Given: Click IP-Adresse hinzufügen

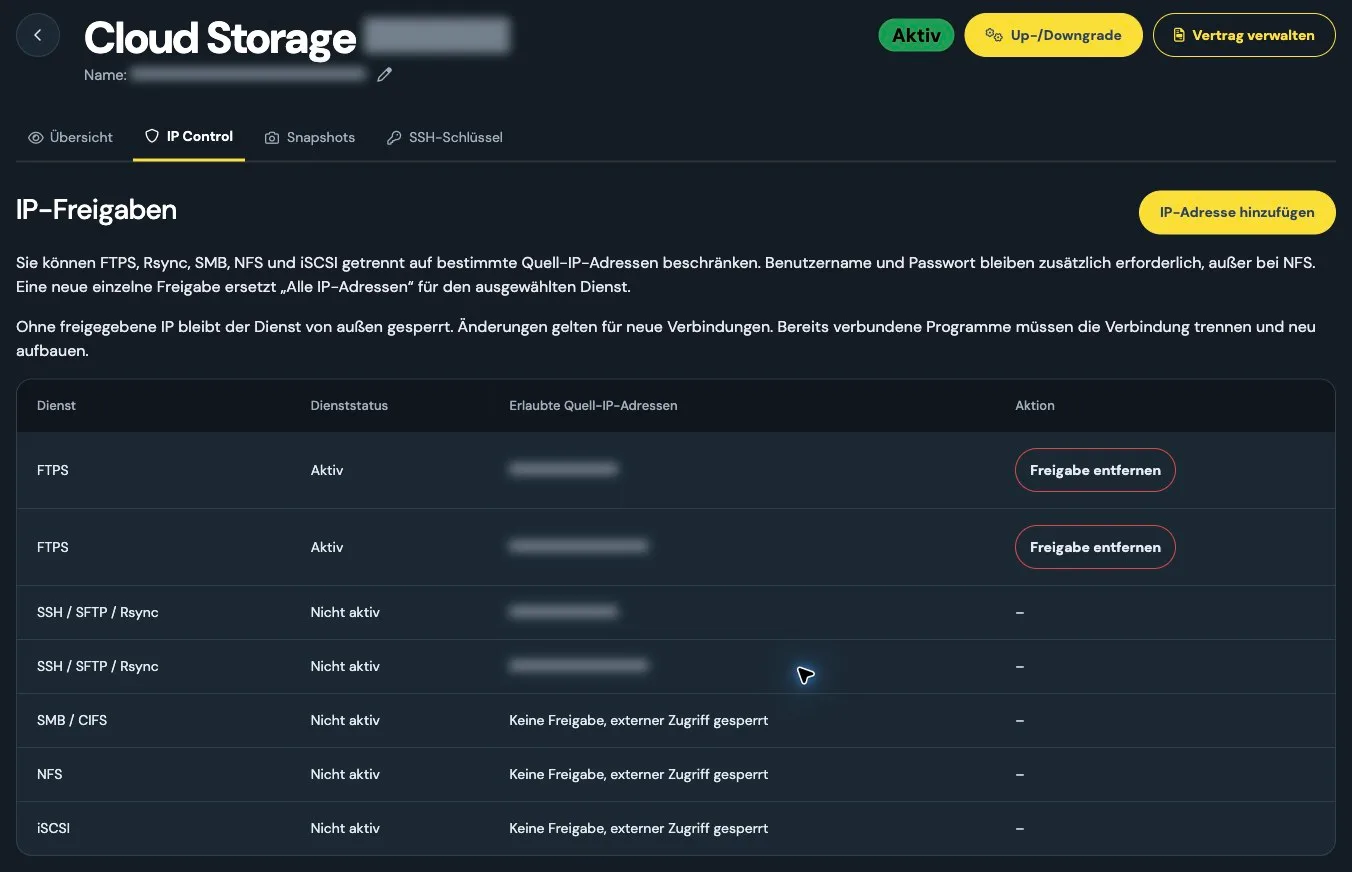Looking at the screenshot, I should point(1237,212).
